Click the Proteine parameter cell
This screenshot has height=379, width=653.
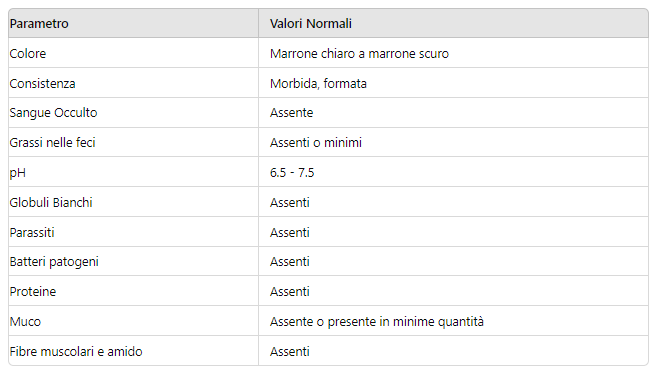(133, 291)
